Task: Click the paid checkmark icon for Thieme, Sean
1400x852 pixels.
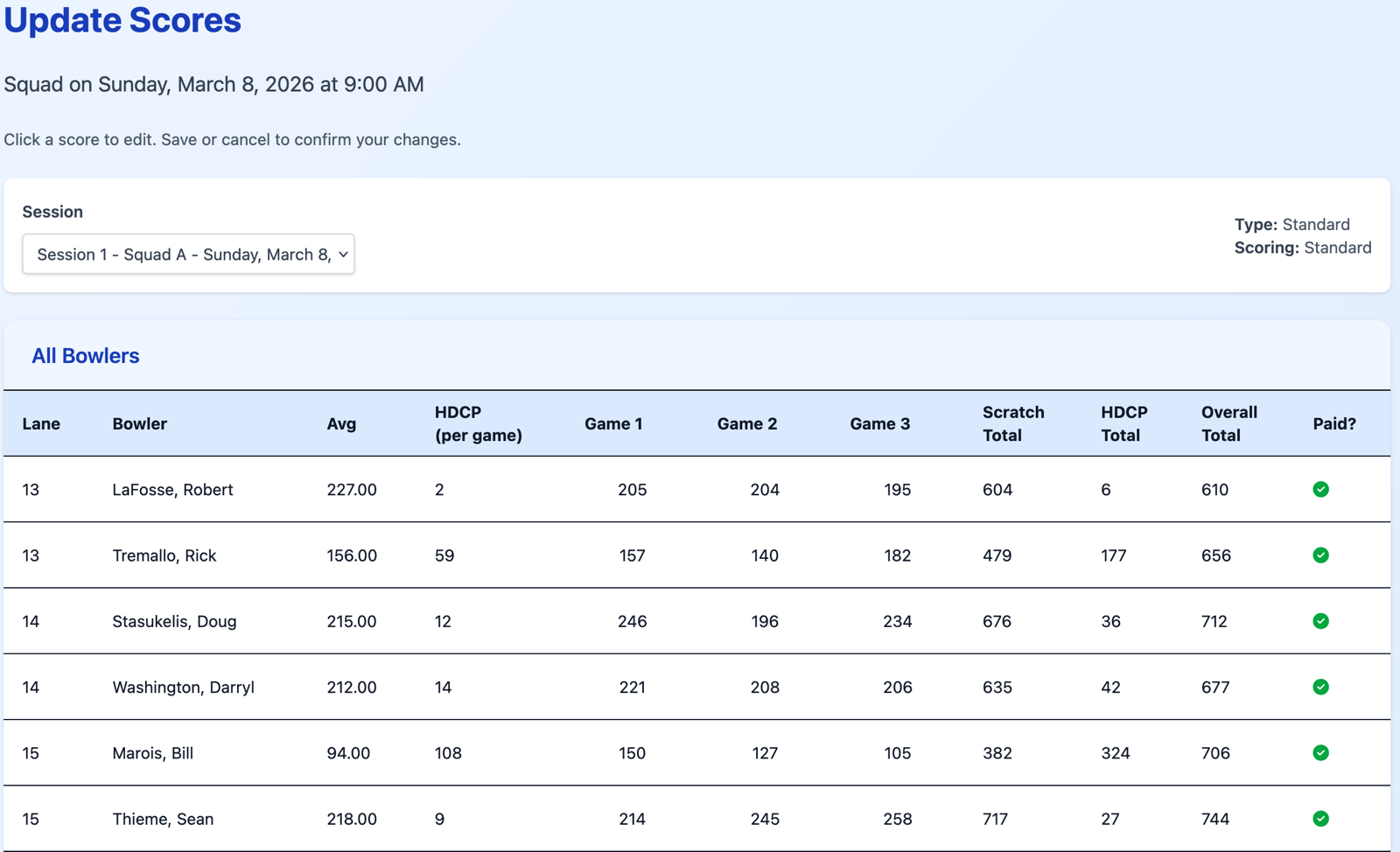Action: click(x=1320, y=819)
